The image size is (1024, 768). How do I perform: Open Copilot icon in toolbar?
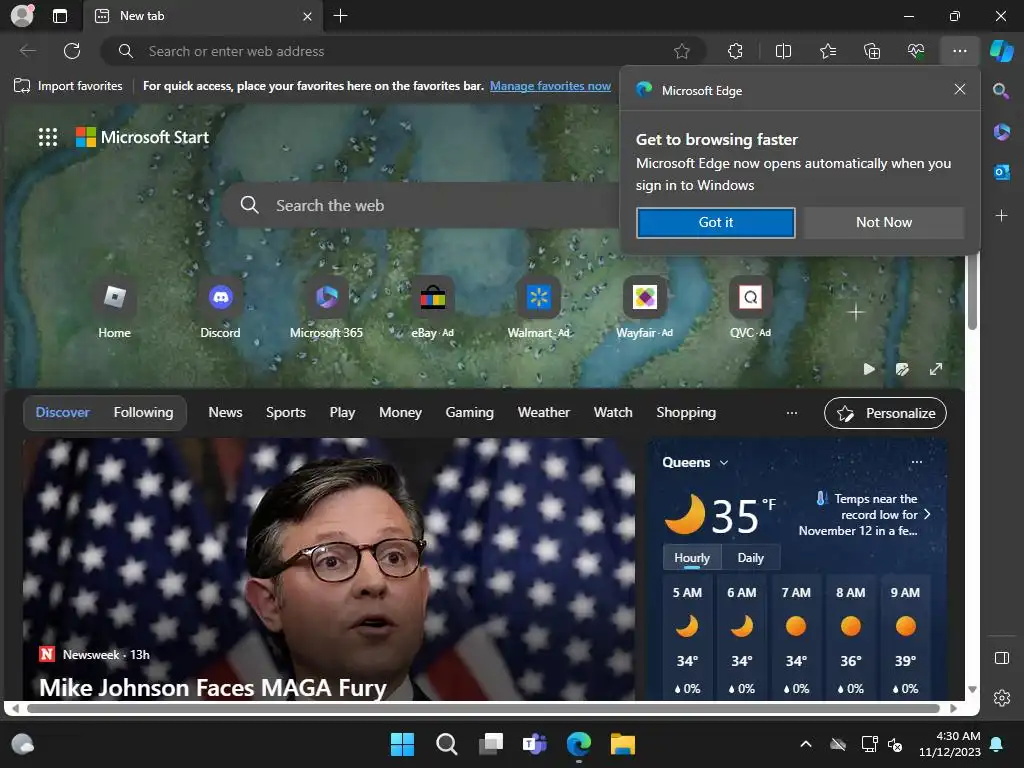[1001, 51]
